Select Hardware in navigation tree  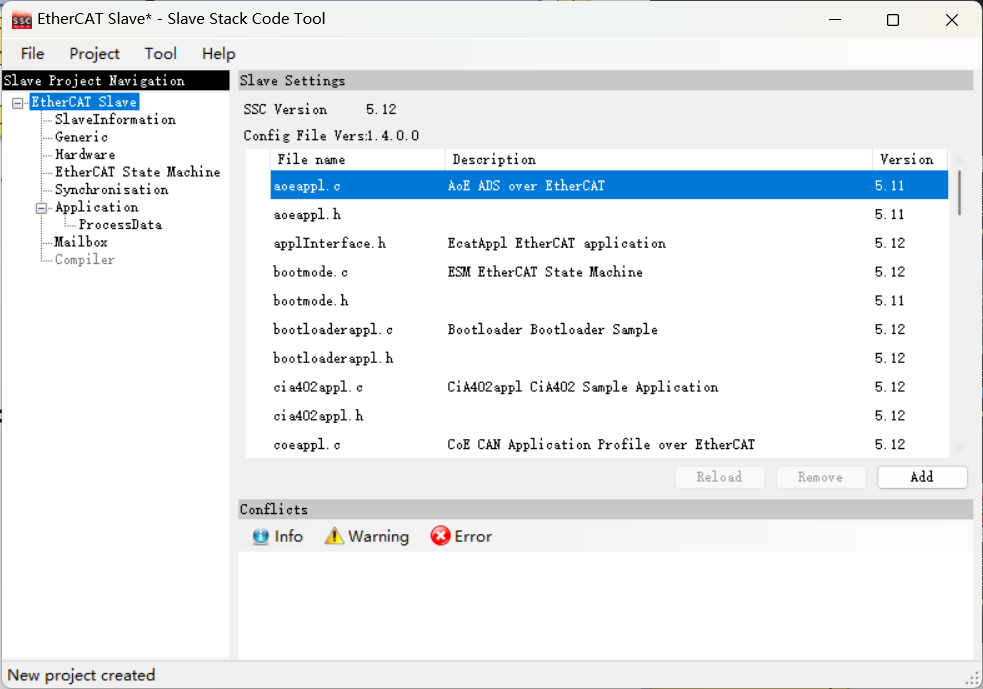[85, 154]
